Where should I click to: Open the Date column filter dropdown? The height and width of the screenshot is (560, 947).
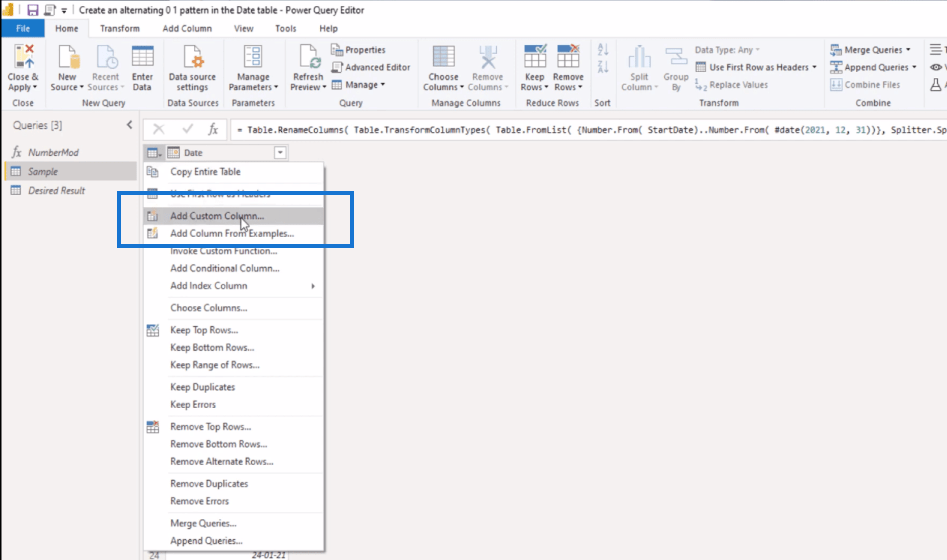(x=280, y=153)
